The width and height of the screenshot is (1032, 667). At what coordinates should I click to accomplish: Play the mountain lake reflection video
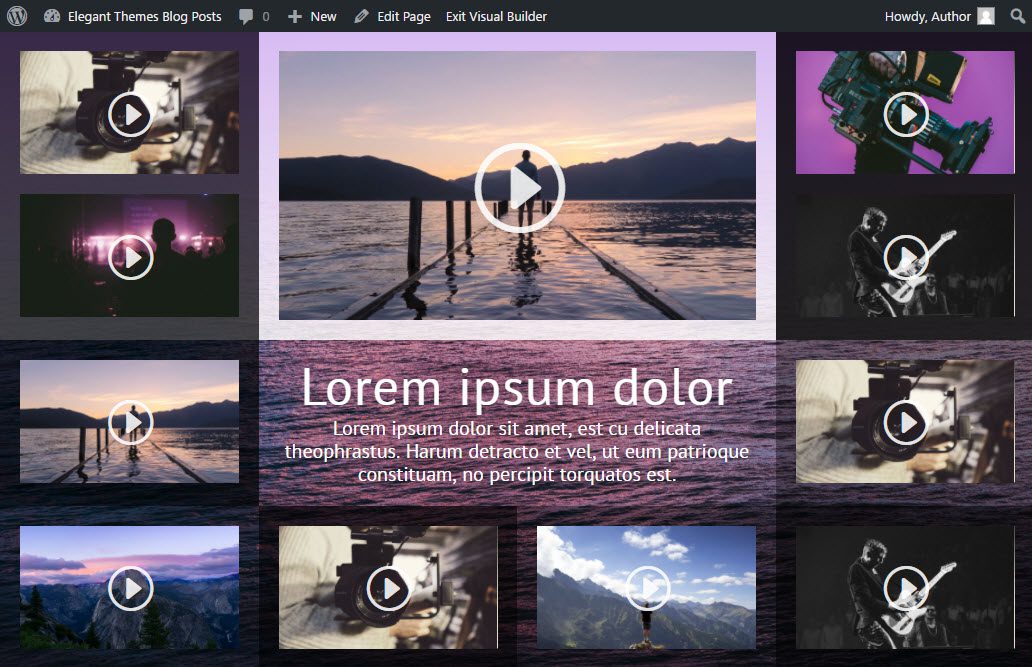(x=130, y=422)
